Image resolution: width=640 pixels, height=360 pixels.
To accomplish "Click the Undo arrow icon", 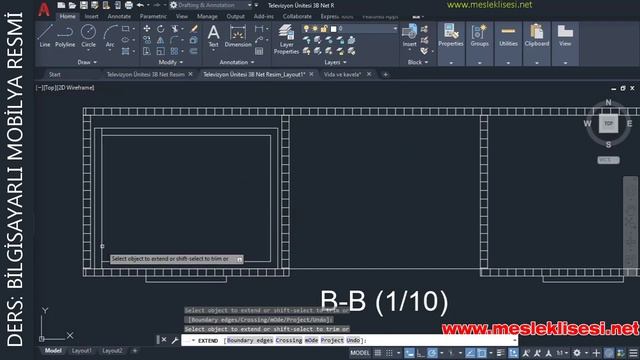I will coord(140,5).
